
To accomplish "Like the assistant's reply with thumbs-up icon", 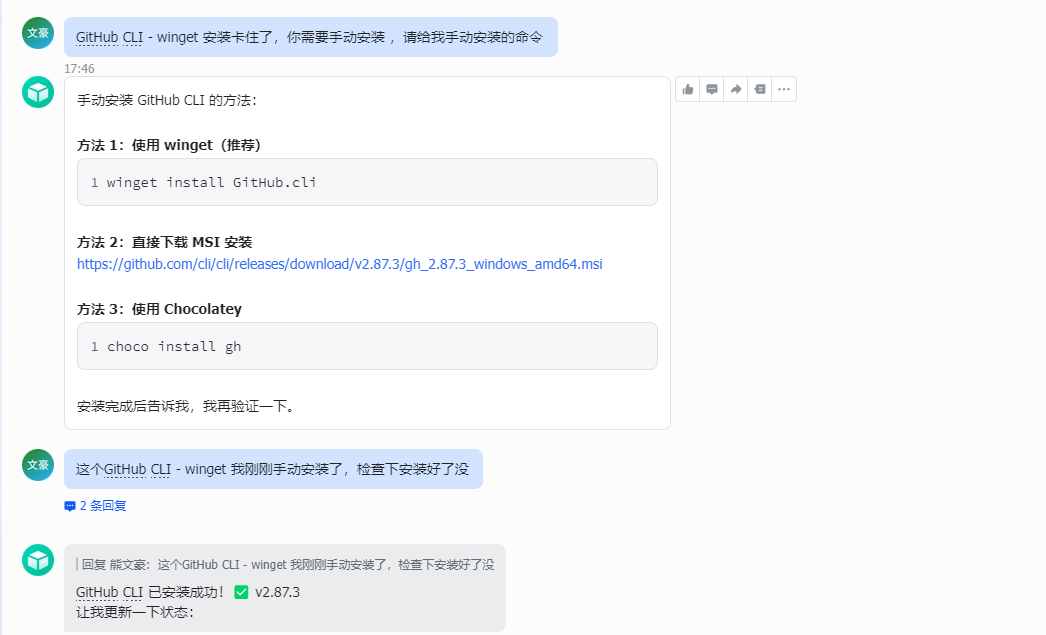I will [687, 89].
